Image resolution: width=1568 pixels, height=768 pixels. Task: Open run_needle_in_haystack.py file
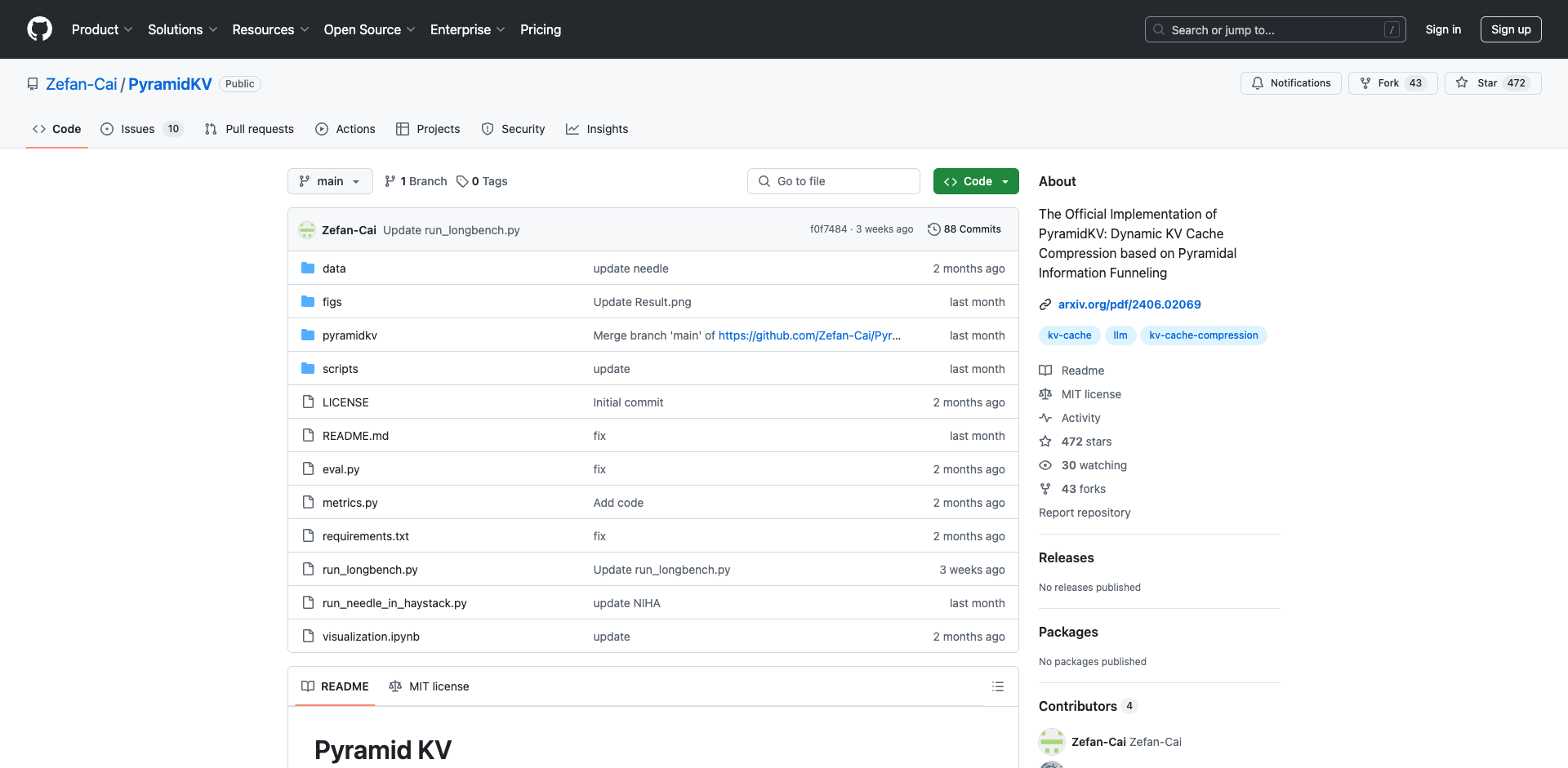tap(394, 603)
